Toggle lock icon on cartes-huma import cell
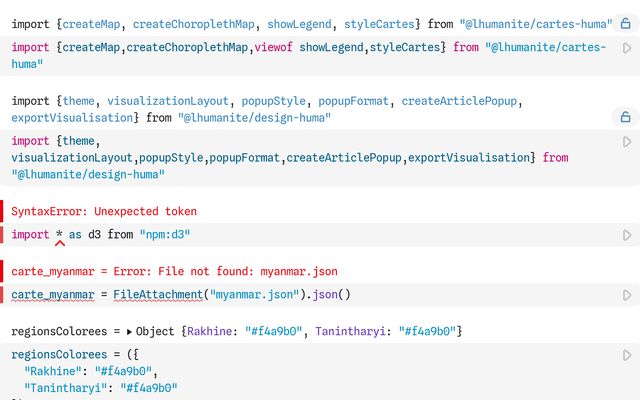The height and width of the screenshot is (400, 640). click(625, 24)
